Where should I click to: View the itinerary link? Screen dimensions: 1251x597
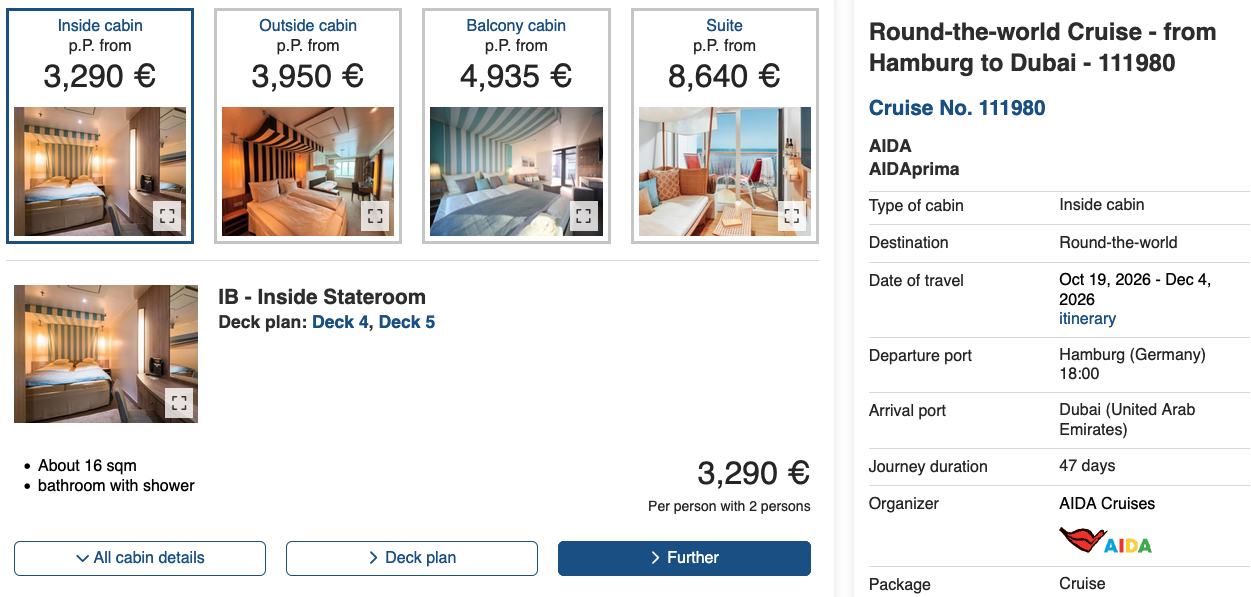(x=1087, y=319)
